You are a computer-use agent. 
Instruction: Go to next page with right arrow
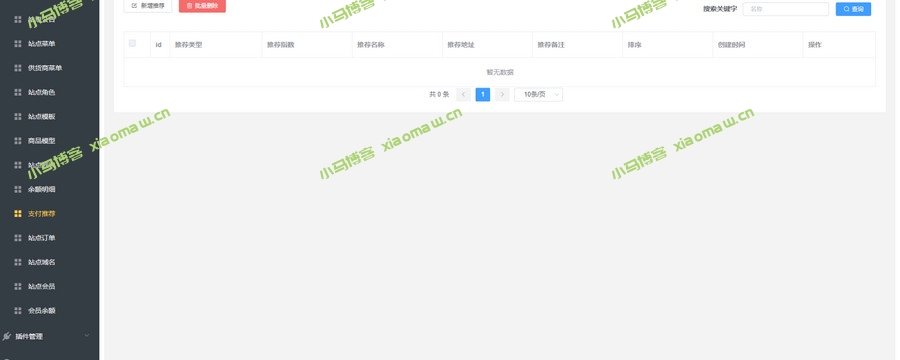(x=502, y=95)
